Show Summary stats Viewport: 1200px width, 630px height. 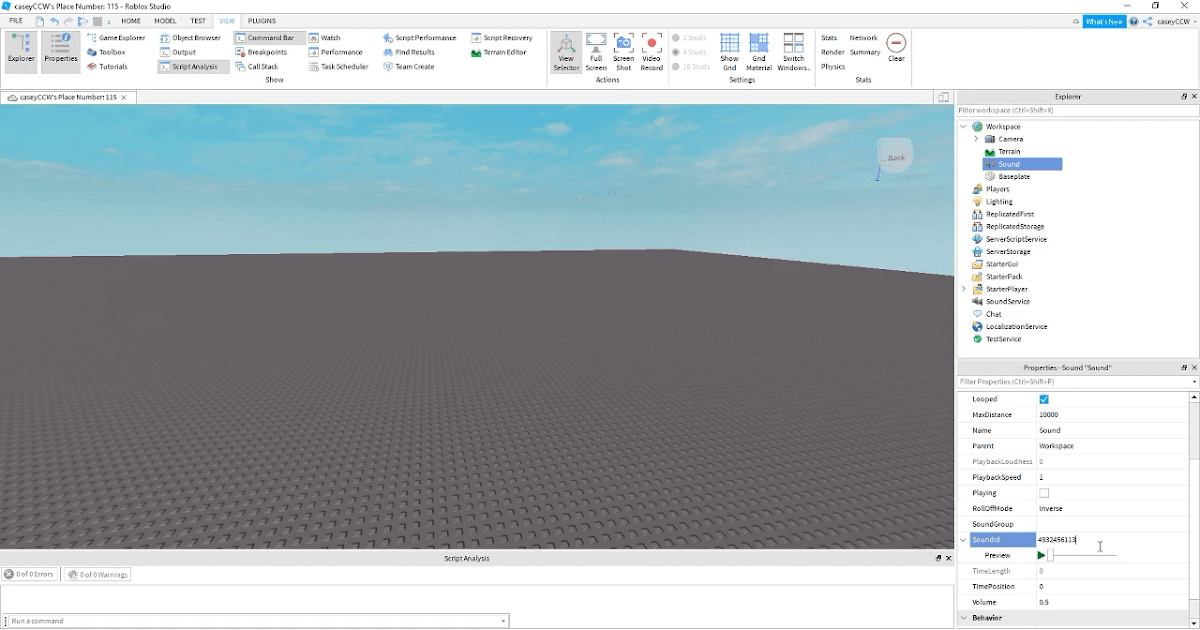(865, 52)
